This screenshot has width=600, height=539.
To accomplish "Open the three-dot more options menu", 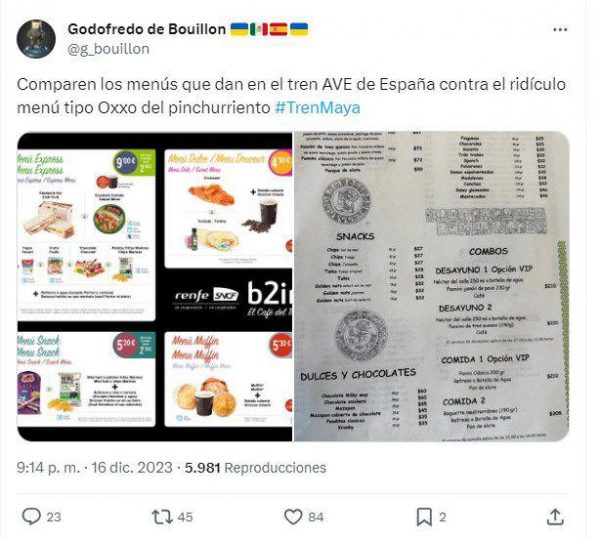I will pos(560,30).
